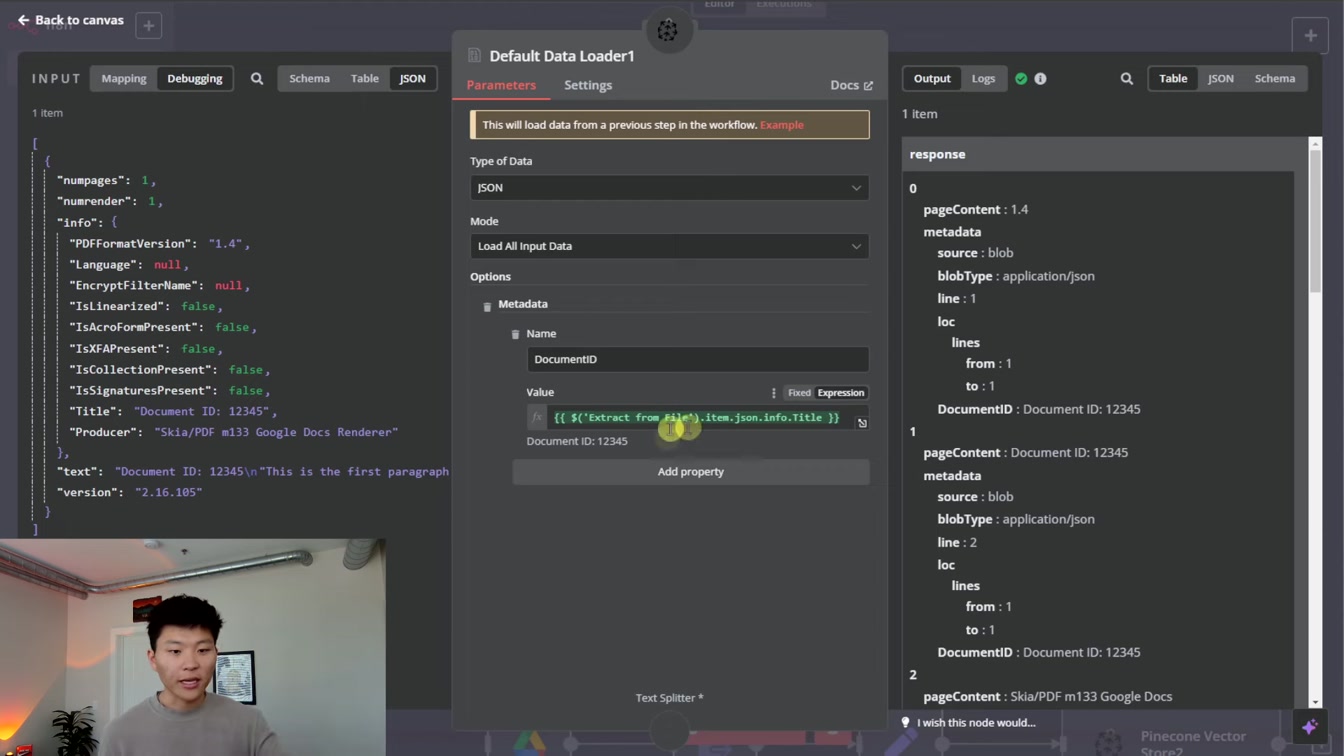Click the Add property button
The width and height of the screenshot is (1344, 756).
coord(690,472)
